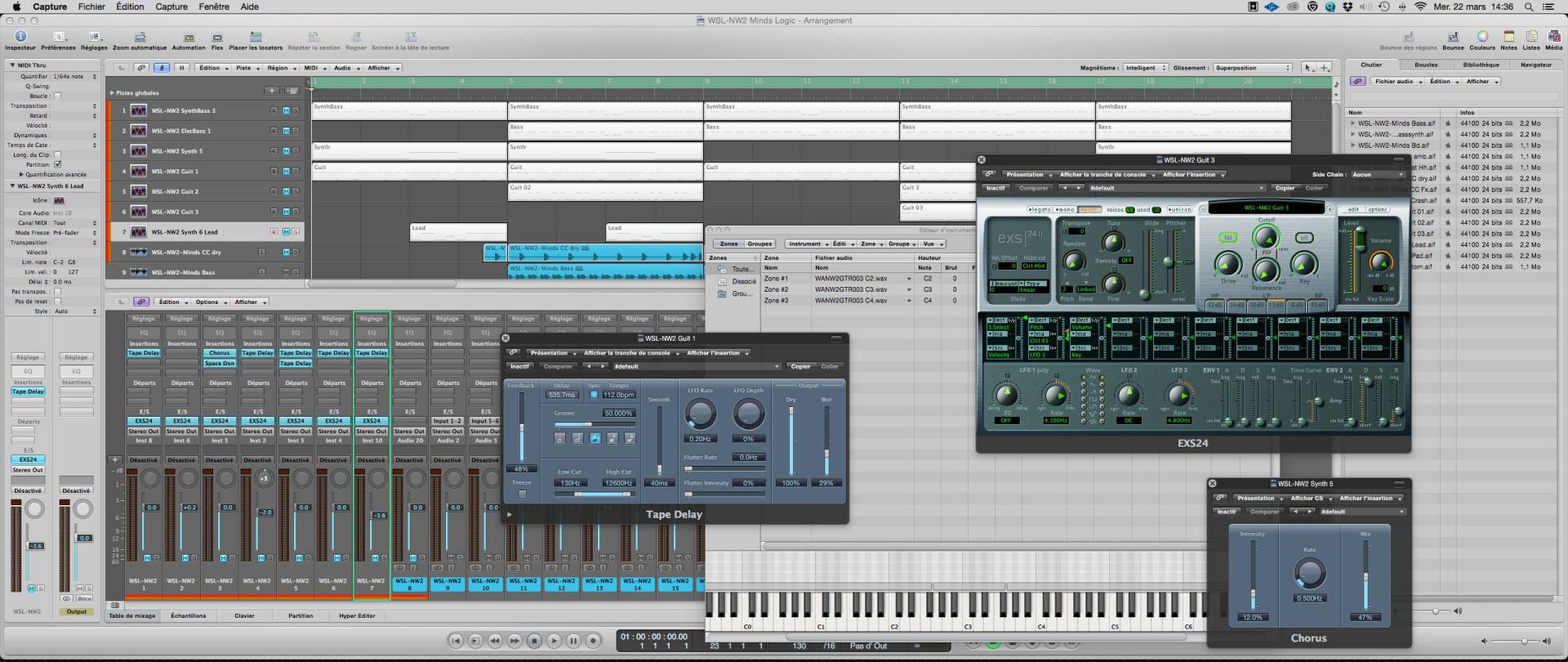
Task: Toggle the Partition checkbox in inspector
Action: coord(57,164)
